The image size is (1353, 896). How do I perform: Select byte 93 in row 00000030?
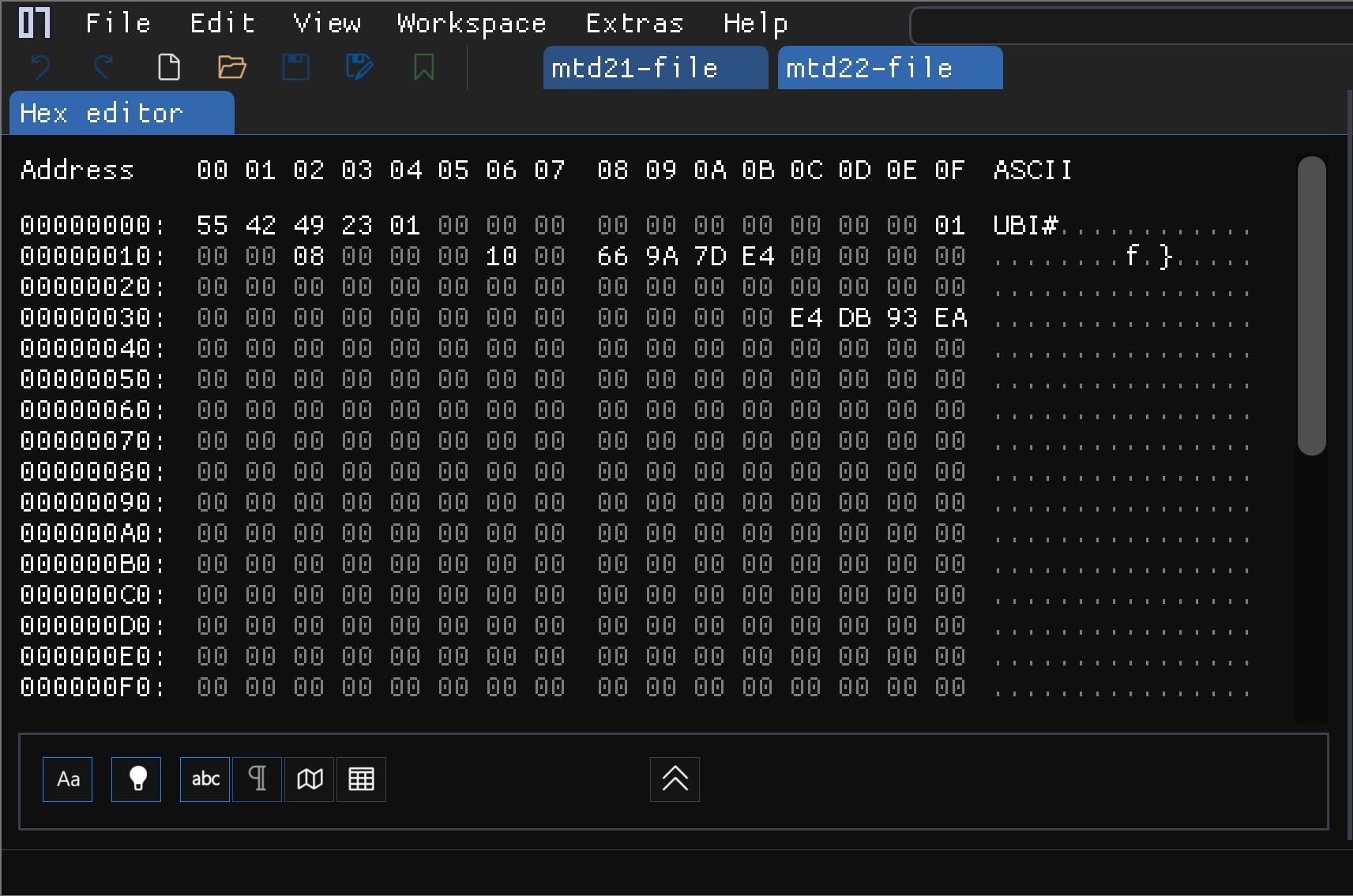(x=902, y=318)
